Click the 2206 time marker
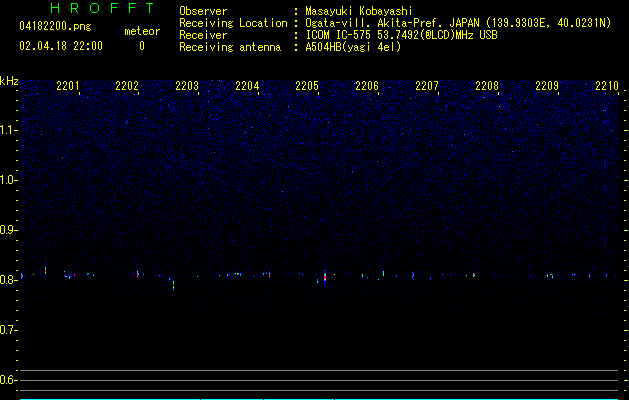 tap(367, 86)
